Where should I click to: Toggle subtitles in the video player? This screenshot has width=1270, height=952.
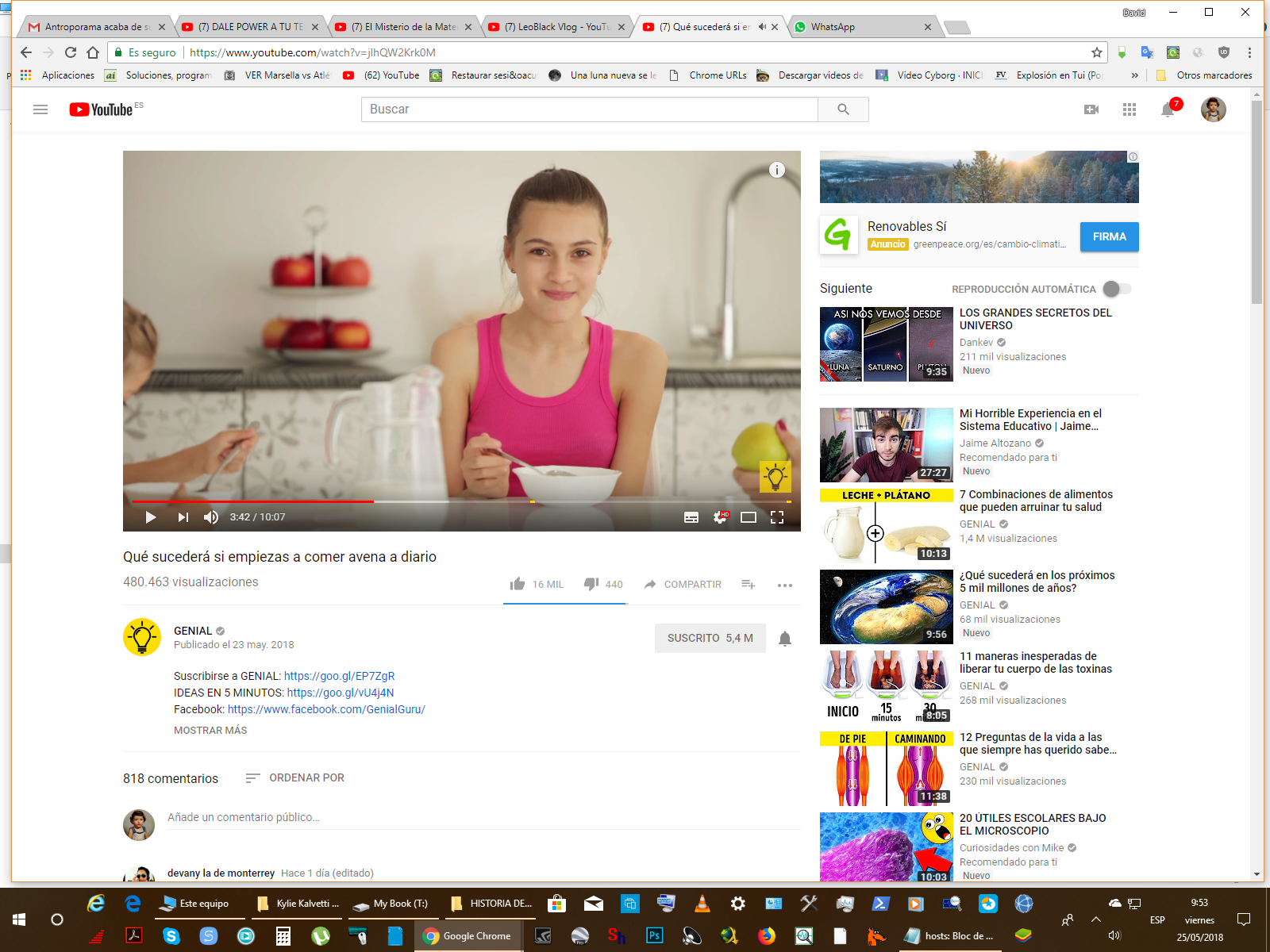(691, 517)
